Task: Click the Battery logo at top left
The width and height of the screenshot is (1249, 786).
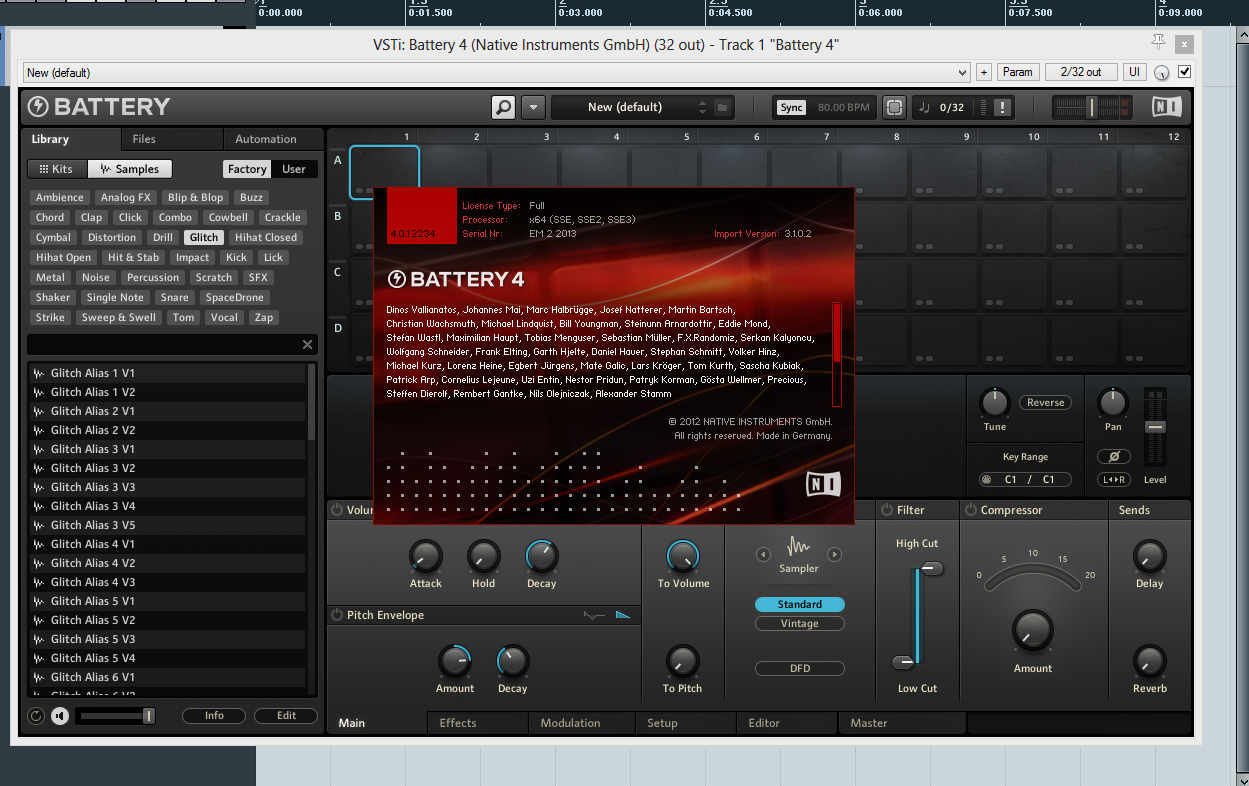Action: tap(99, 107)
